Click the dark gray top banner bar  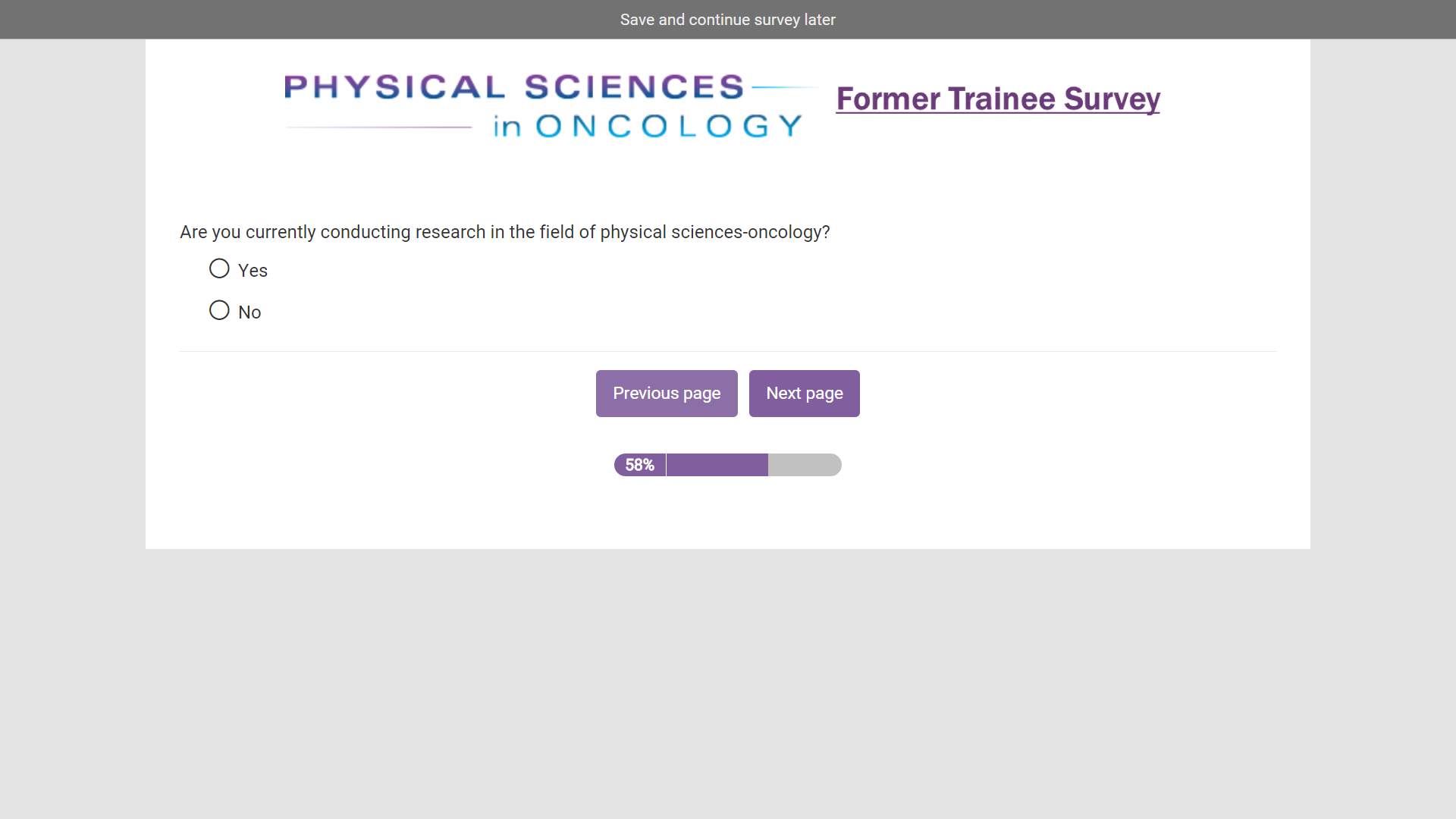[303, 20]
